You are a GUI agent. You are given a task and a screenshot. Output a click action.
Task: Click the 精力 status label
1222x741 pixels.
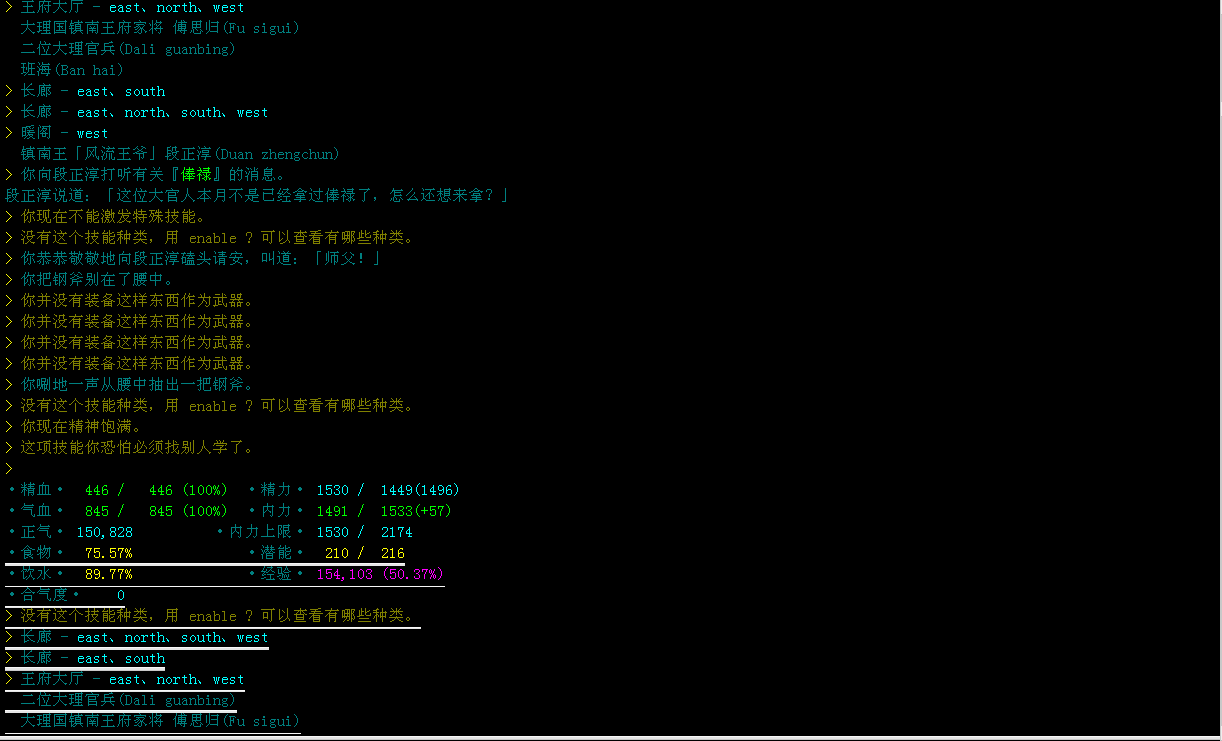tap(276, 490)
